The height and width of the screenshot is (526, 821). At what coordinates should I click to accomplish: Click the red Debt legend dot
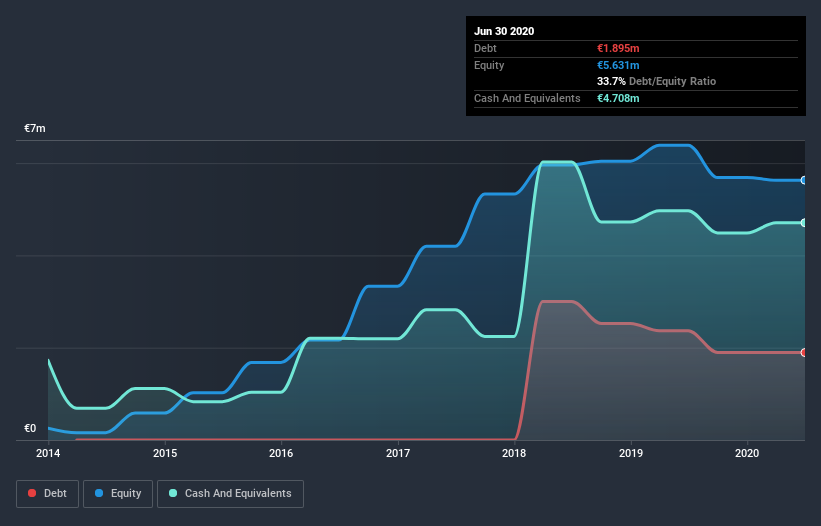[x=32, y=493]
